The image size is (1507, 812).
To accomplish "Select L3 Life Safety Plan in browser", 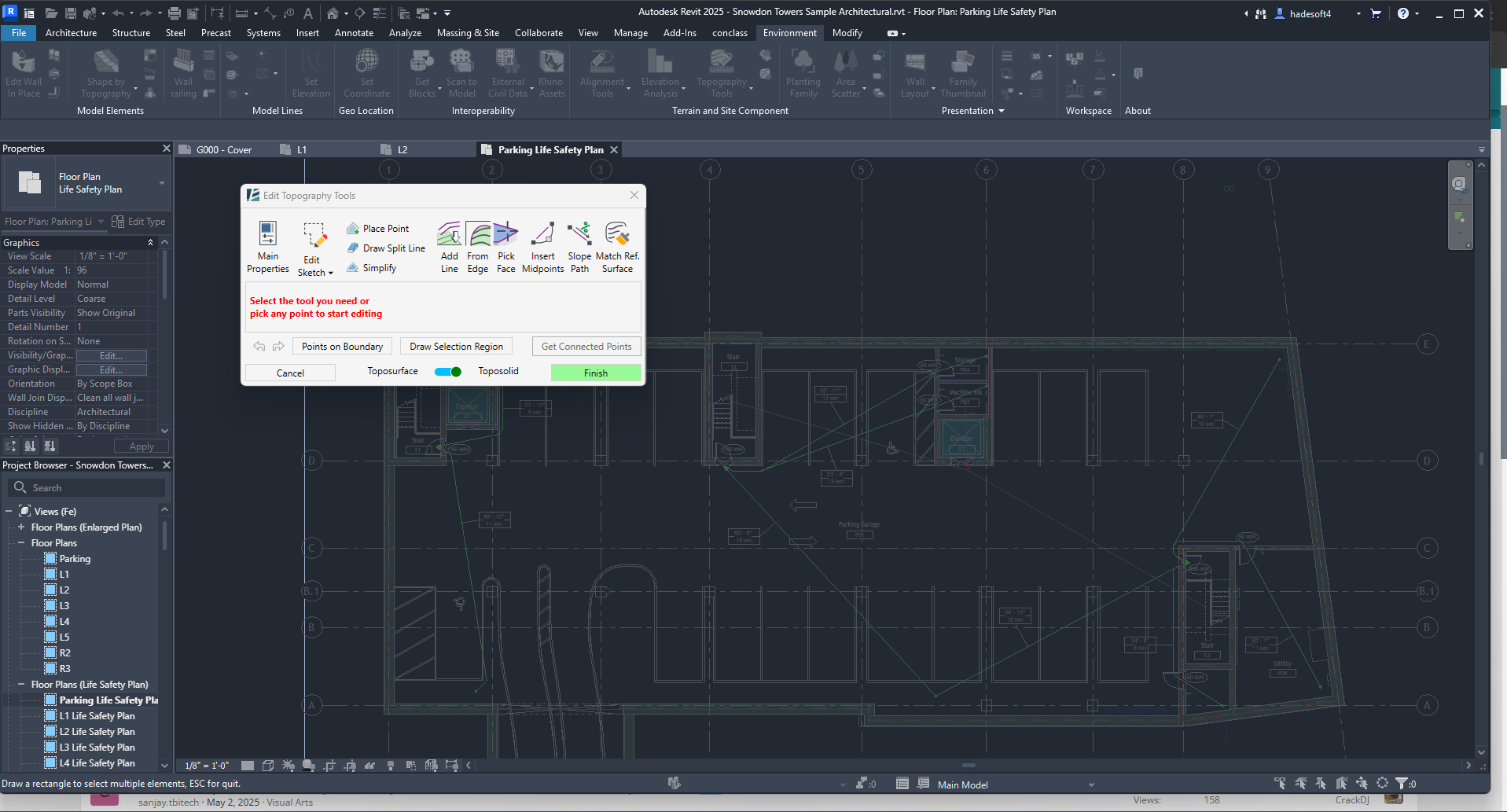I will pyautogui.click(x=97, y=748).
